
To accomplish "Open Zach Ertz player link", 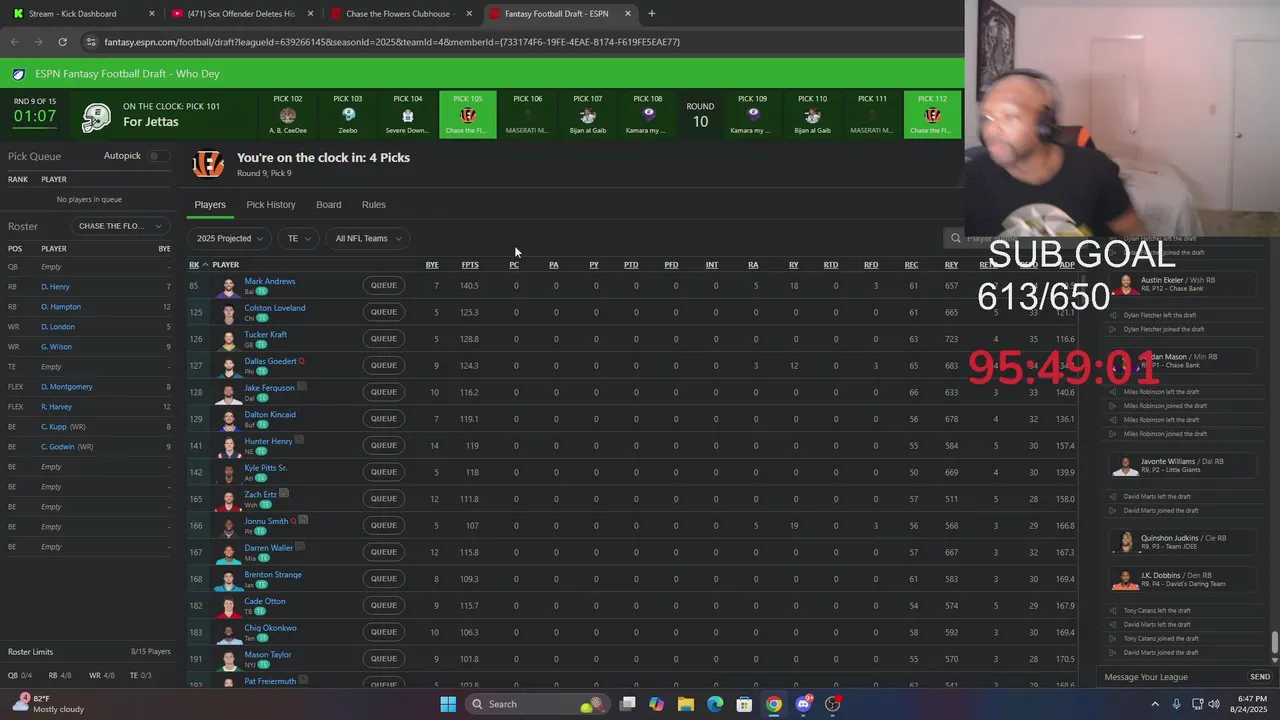I will pos(260,494).
